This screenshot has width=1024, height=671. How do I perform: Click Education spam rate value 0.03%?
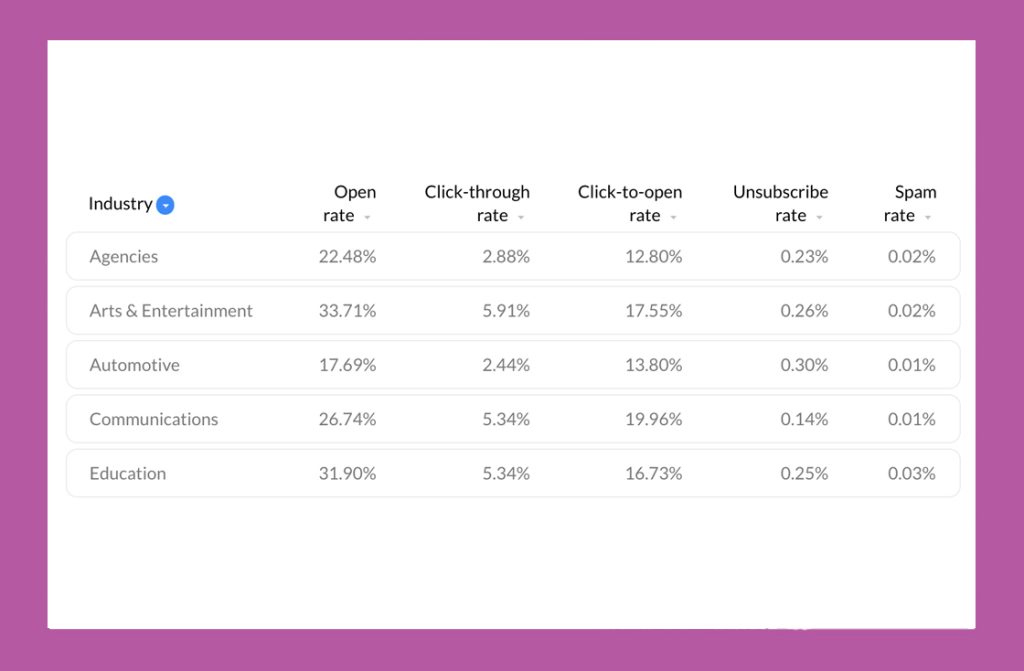(x=912, y=473)
